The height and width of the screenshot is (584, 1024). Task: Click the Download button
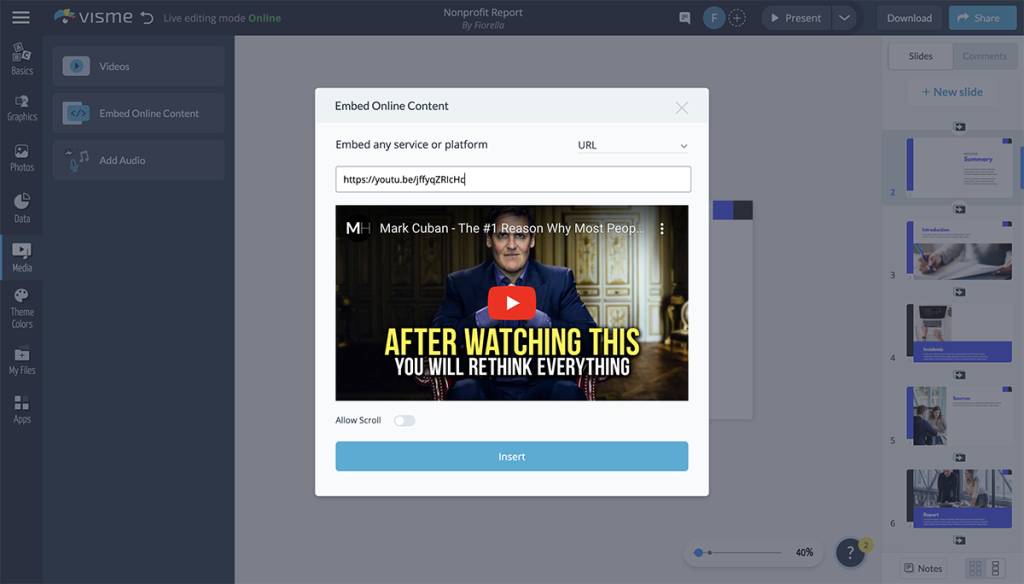[908, 17]
